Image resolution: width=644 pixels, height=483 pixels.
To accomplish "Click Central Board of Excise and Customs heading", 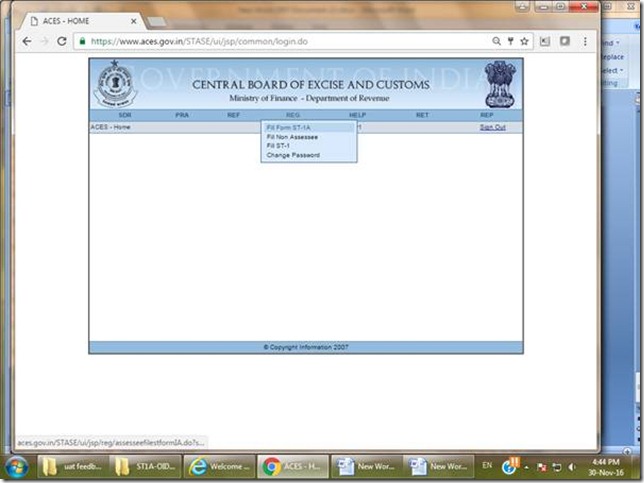I will click(x=311, y=85).
